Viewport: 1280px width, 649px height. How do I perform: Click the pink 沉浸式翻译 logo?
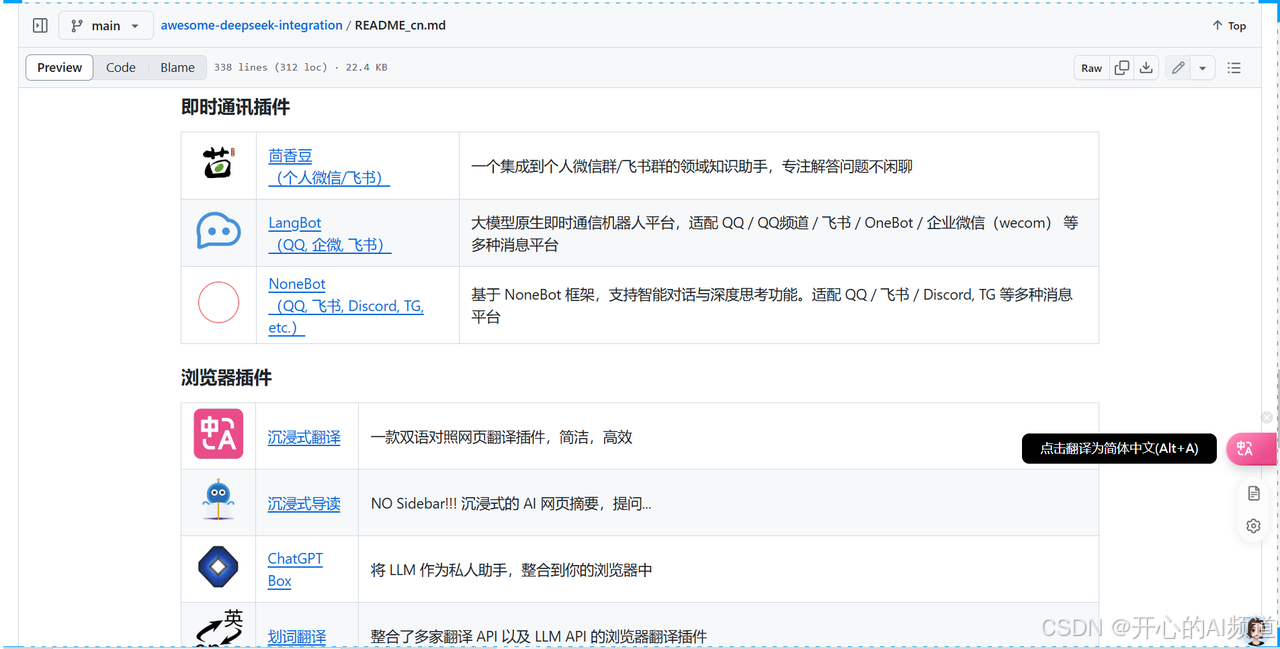pos(218,435)
